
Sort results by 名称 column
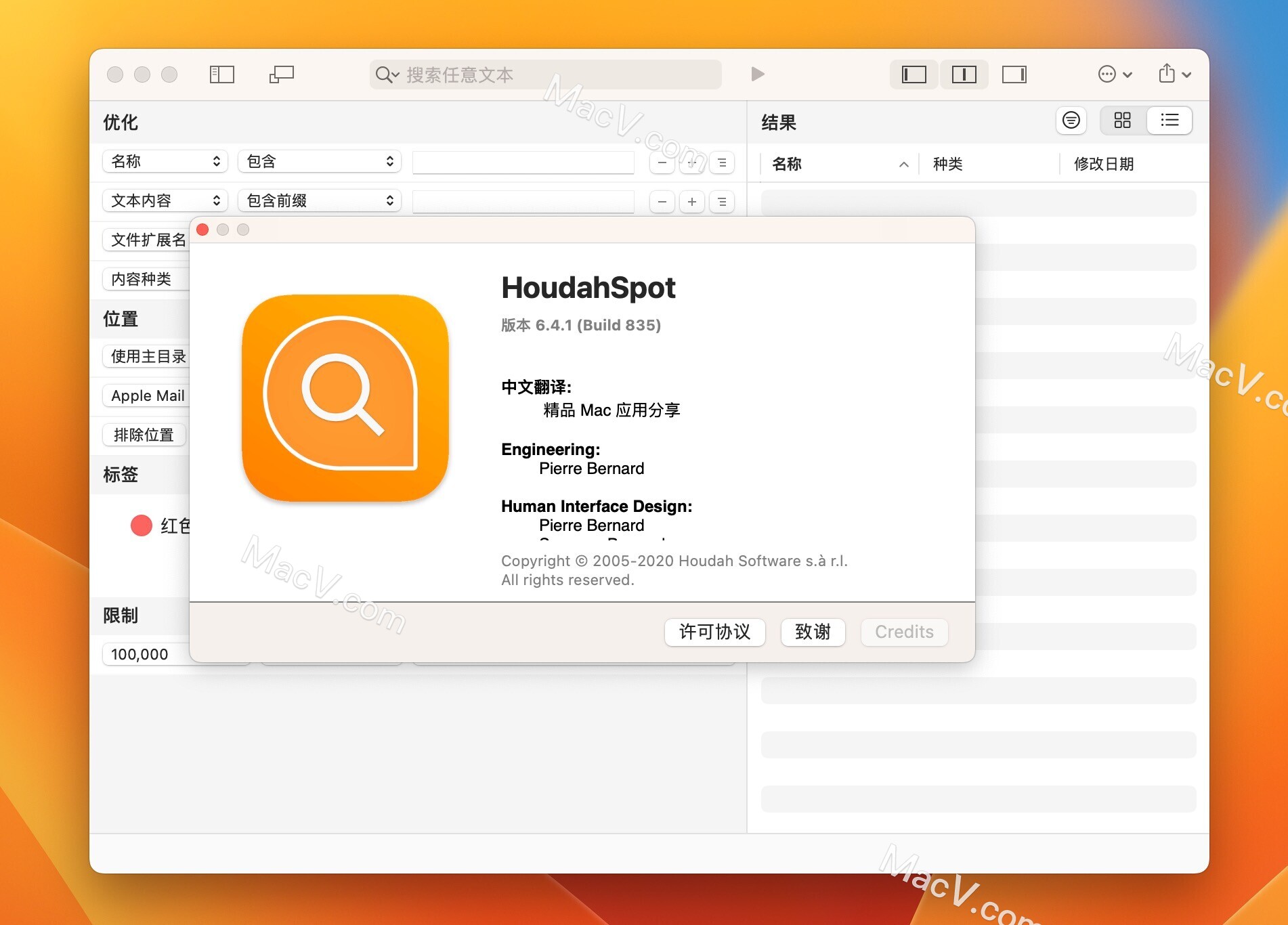[x=840, y=164]
